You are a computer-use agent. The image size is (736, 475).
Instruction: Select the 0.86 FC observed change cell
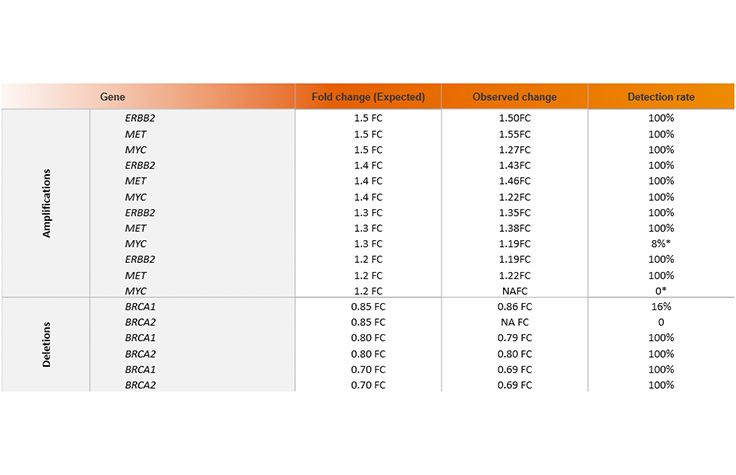[x=514, y=306]
